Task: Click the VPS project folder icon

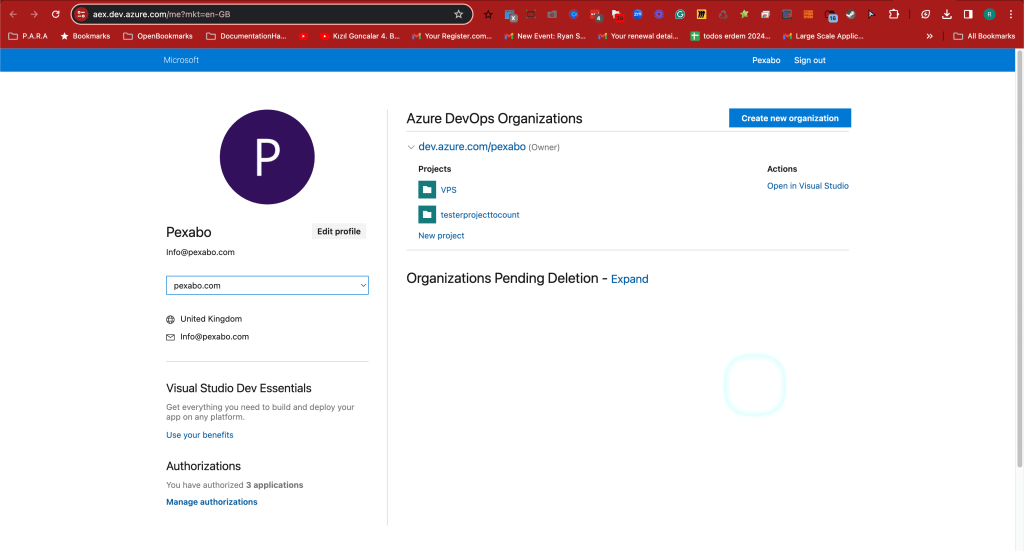Action: click(x=427, y=189)
